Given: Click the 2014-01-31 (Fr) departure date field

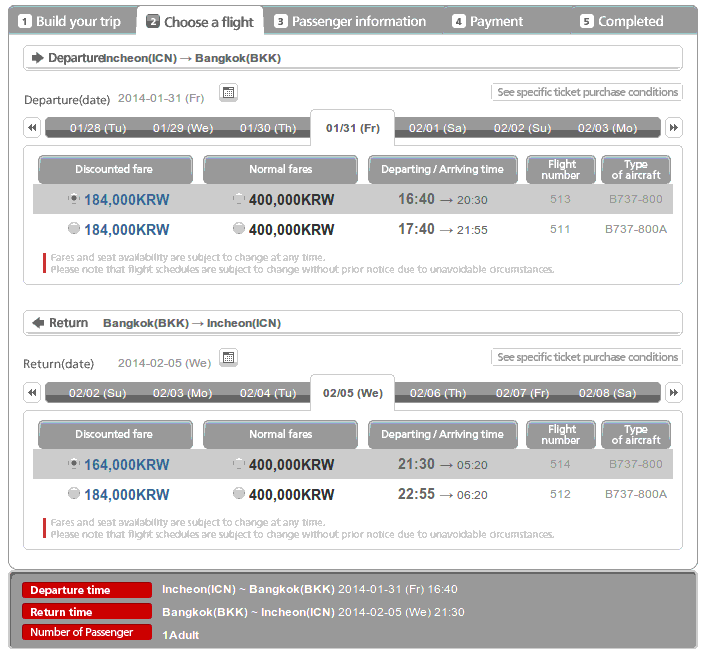Looking at the screenshot, I should coord(161,98).
